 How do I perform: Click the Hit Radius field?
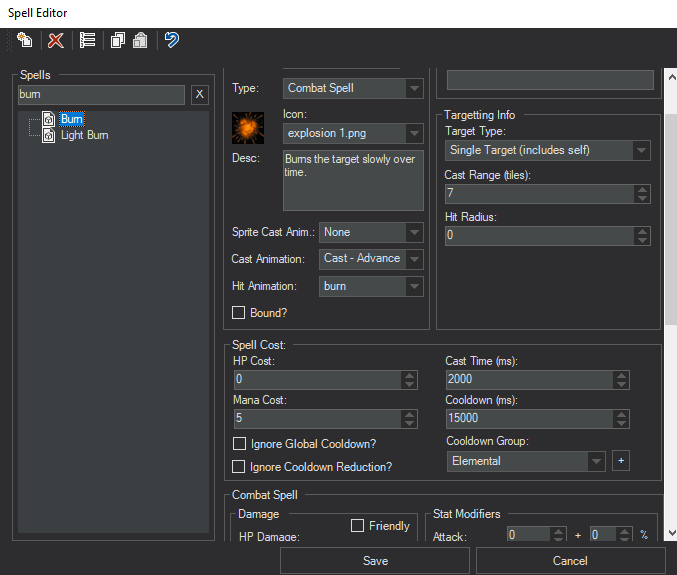click(x=540, y=236)
